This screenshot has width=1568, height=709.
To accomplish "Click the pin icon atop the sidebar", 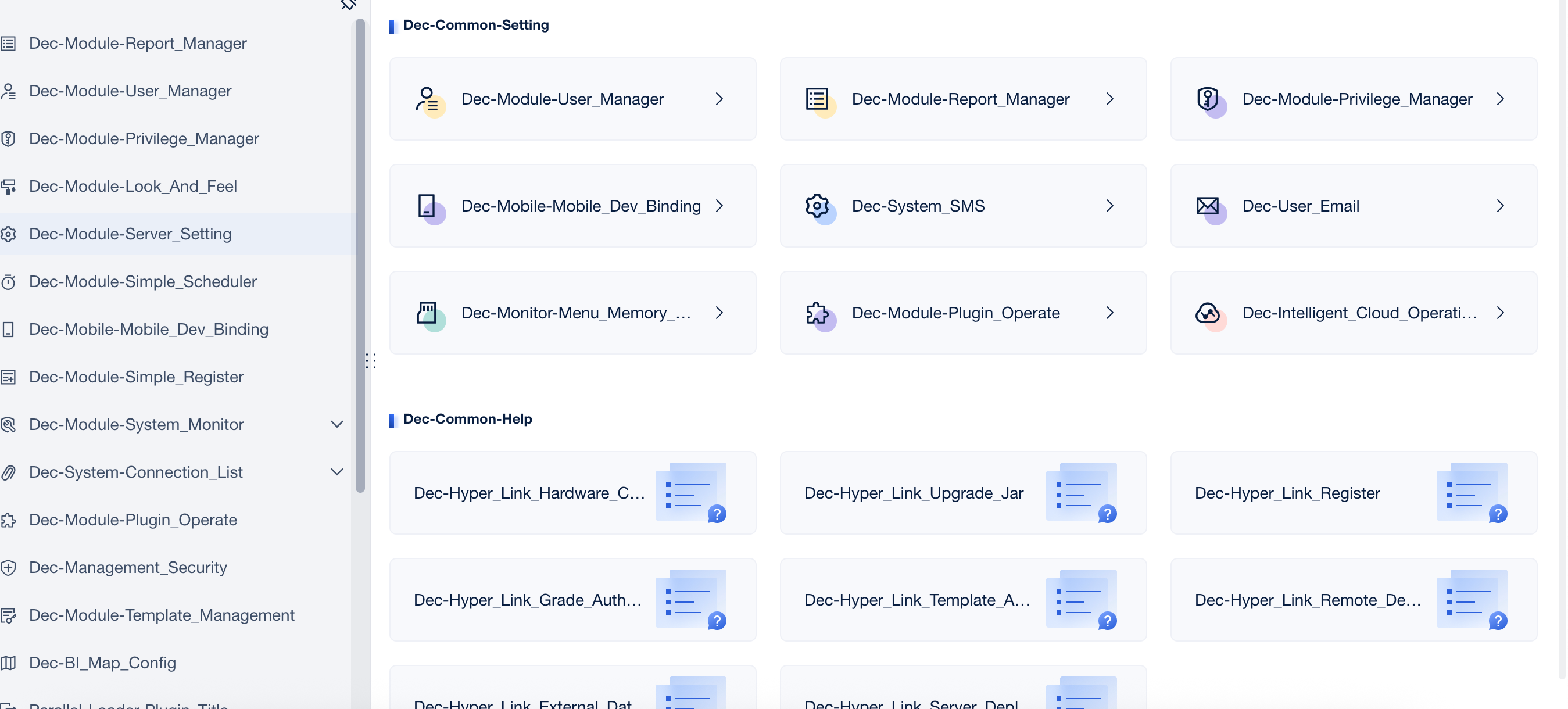I will 348,5.
